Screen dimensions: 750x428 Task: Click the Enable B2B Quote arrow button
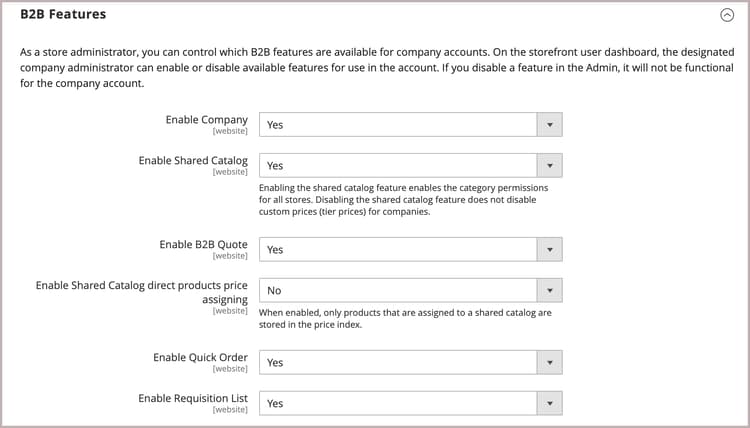549,250
